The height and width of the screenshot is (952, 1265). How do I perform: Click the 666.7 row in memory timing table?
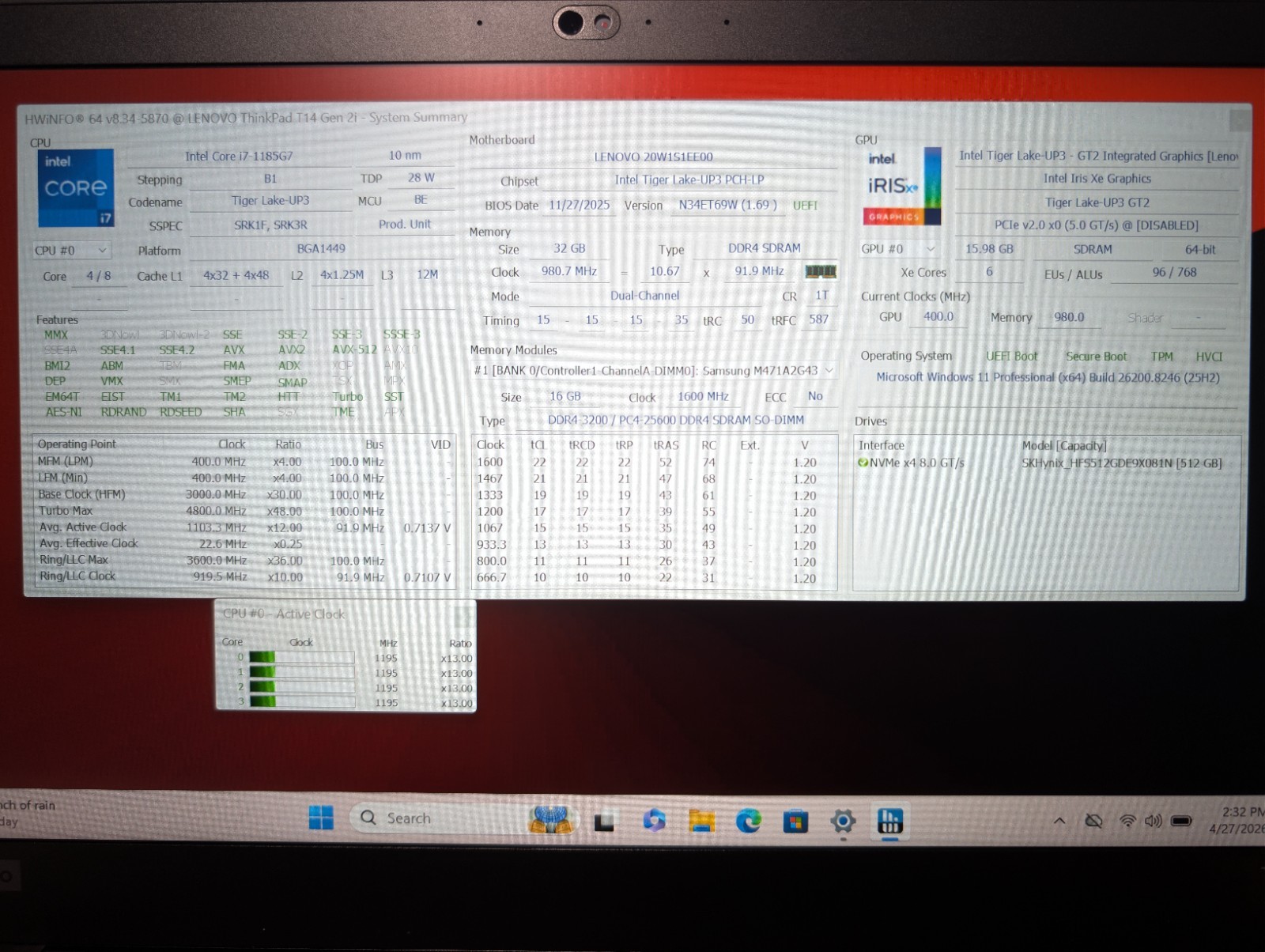click(653, 578)
